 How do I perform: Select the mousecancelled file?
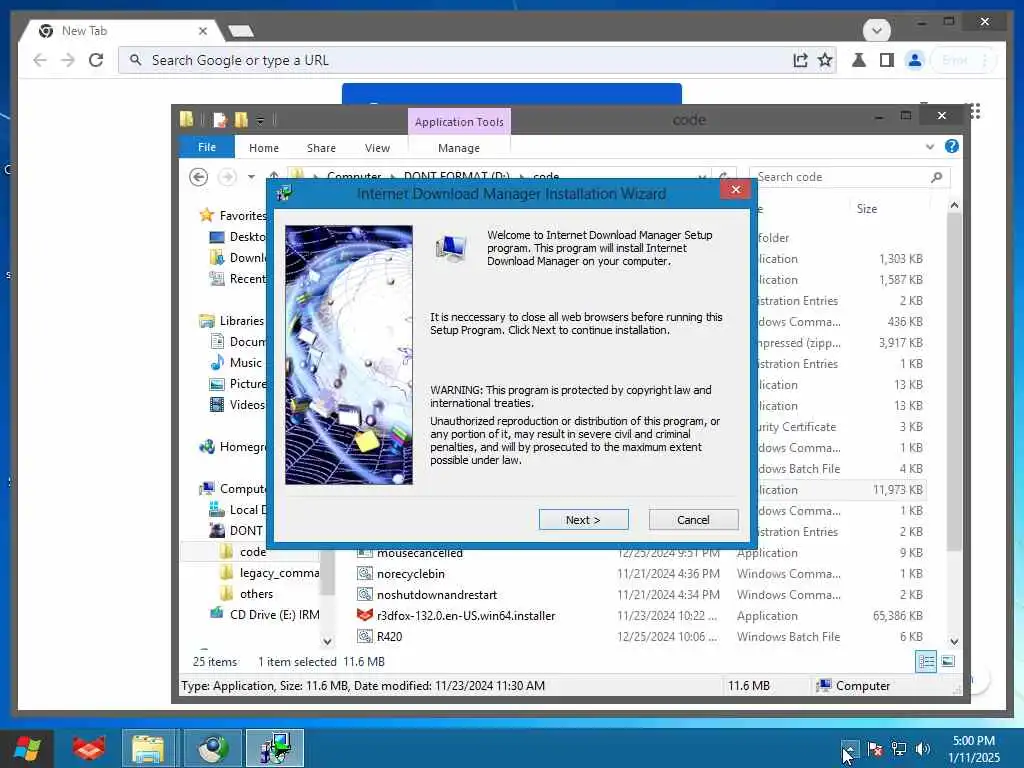(x=419, y=553)
